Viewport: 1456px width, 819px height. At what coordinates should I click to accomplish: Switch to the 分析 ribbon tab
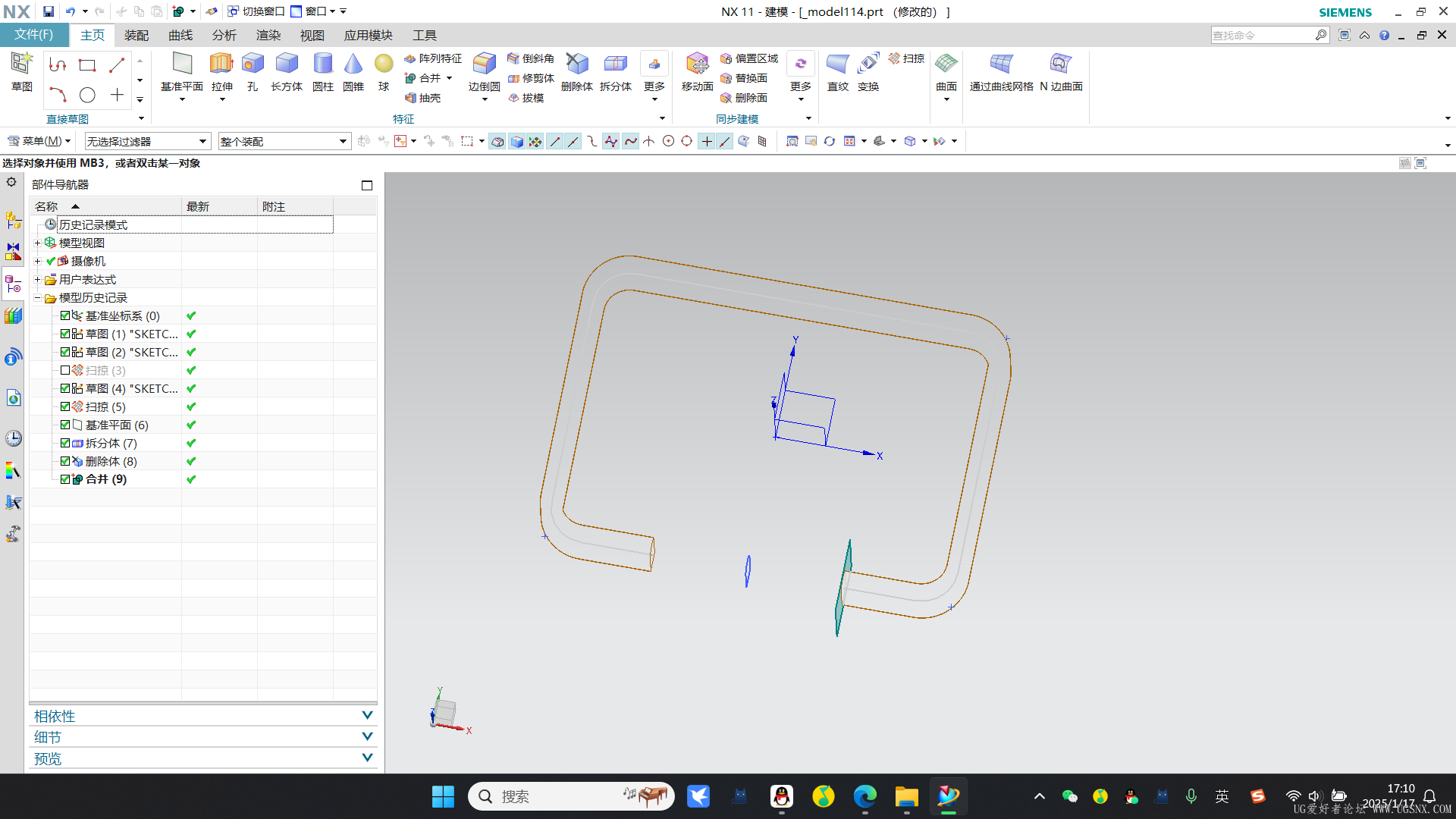click(224, 36)
